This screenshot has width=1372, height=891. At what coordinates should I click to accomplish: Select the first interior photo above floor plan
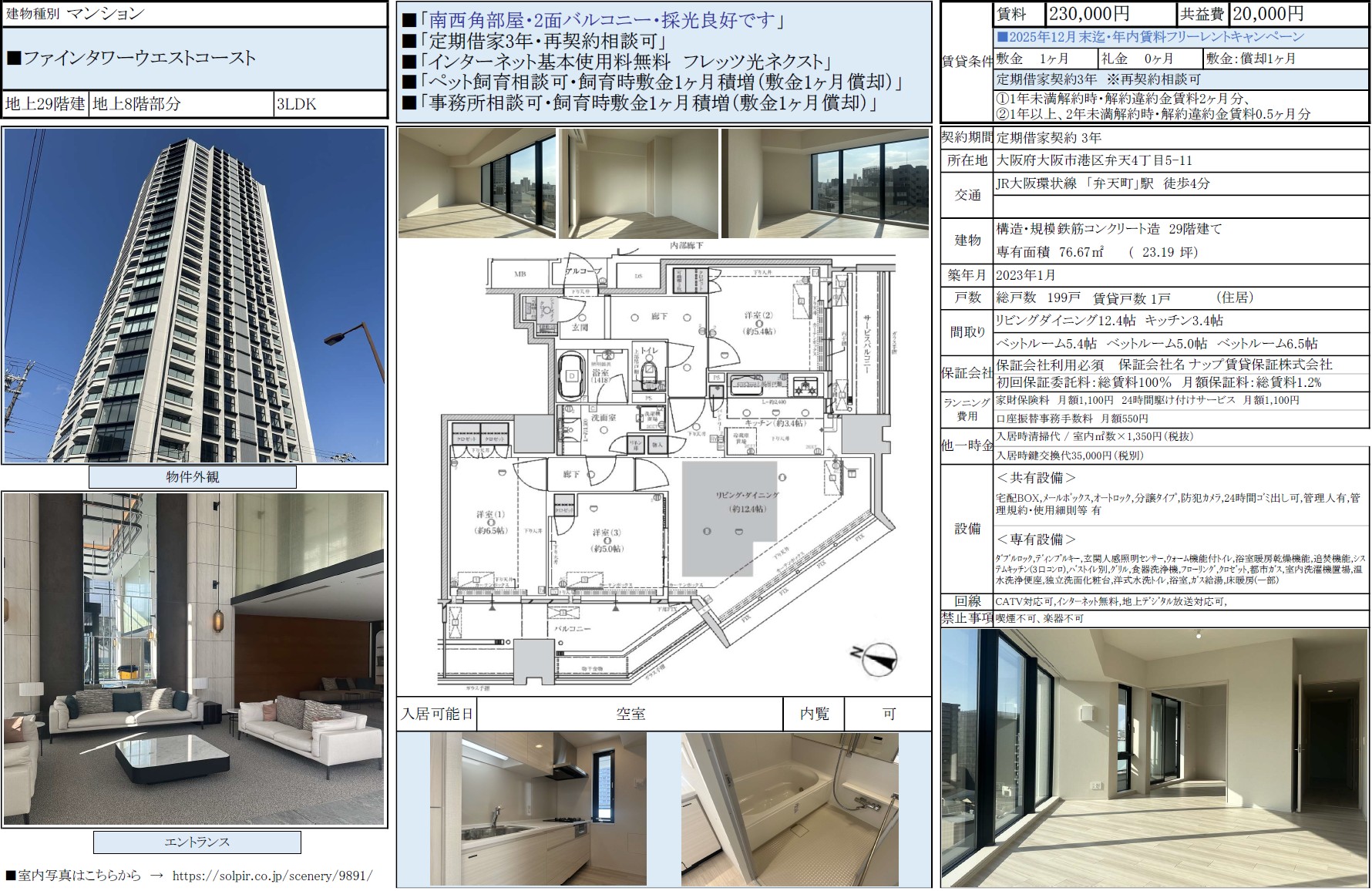click(476, 183)
